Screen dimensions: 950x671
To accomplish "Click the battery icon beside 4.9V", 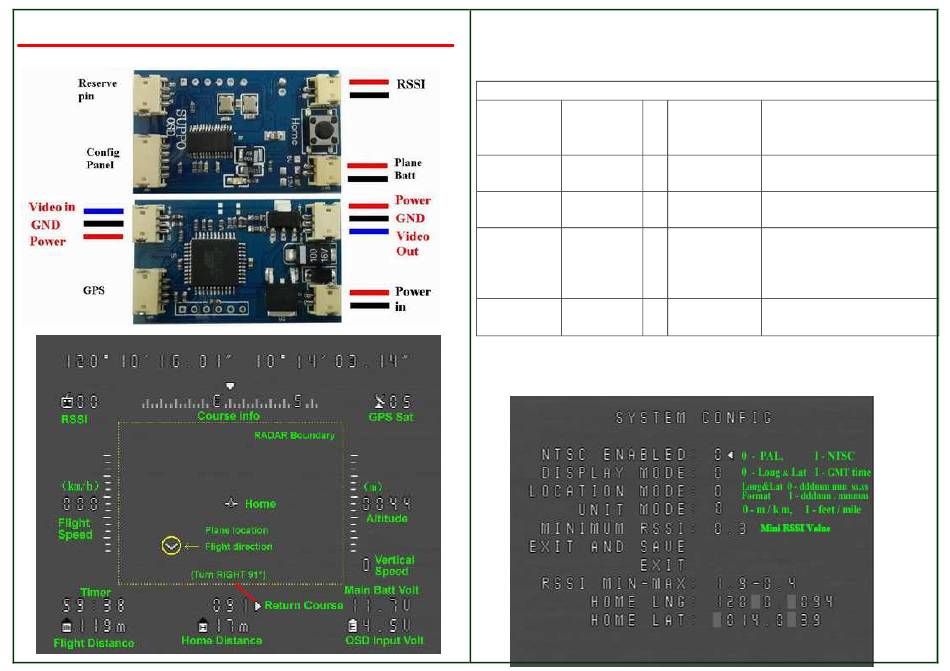I will (x=353, y=624).
